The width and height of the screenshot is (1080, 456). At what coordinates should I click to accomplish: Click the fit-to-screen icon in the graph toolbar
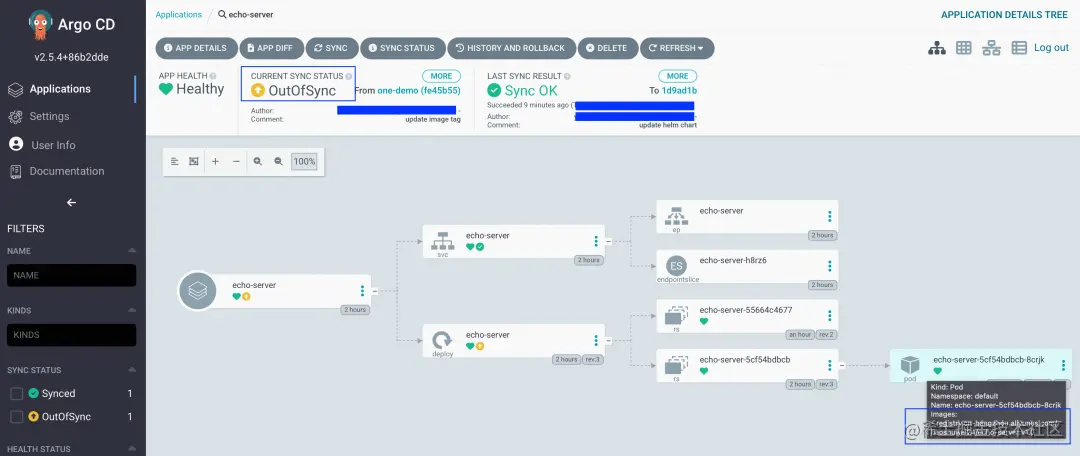point(194,161)
